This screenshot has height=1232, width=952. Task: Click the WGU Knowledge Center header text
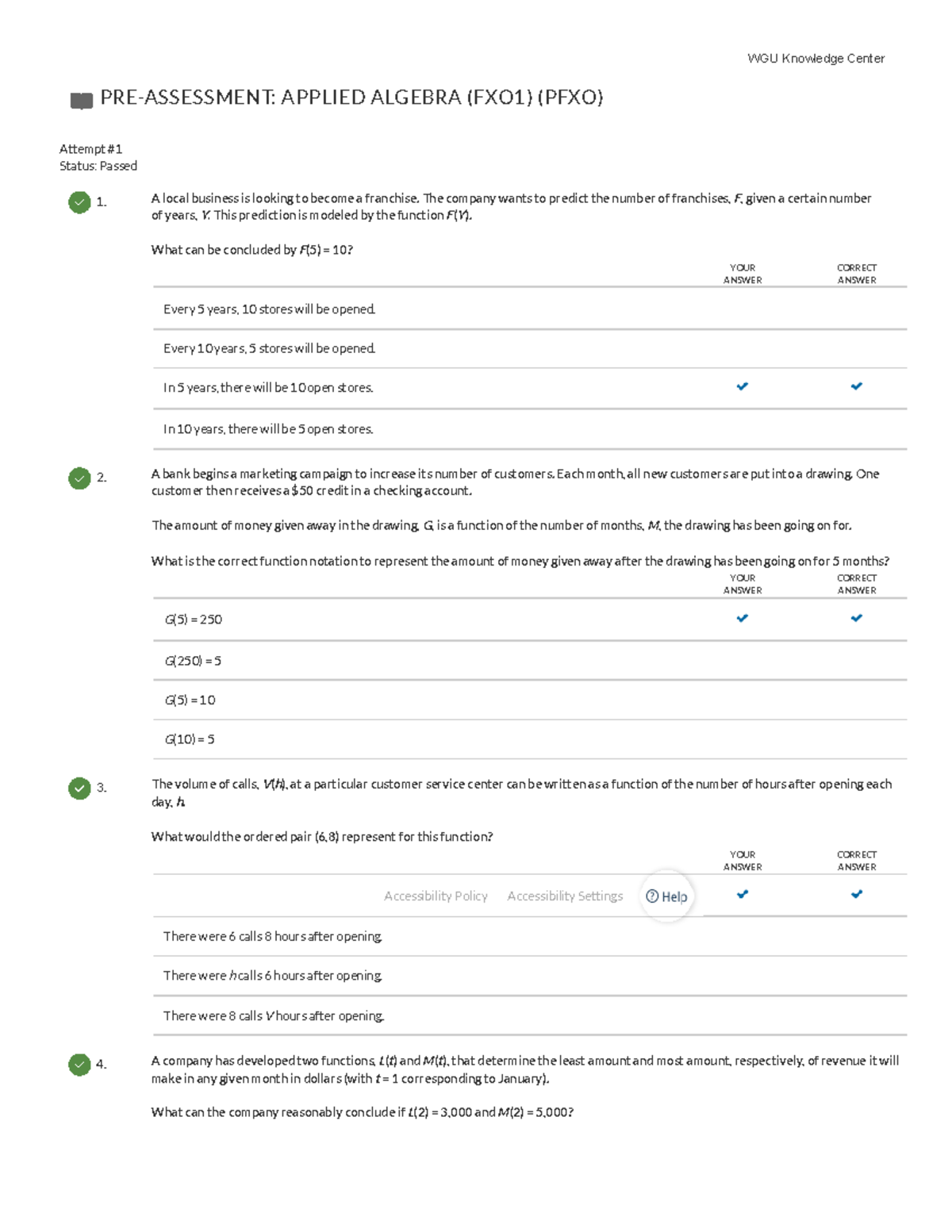(x=816, y=59)
